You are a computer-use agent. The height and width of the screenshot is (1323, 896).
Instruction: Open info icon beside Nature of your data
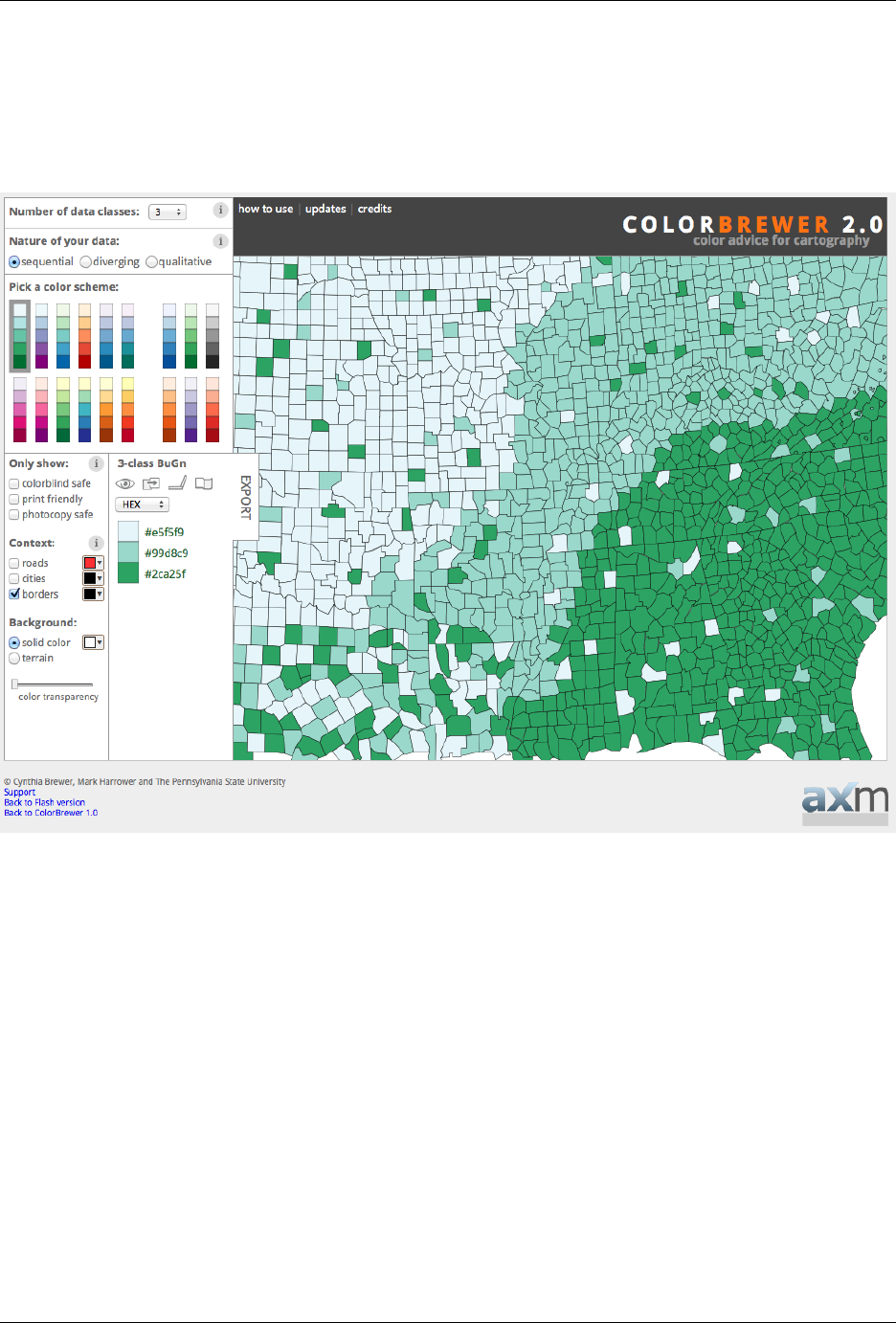pos(220,241)
